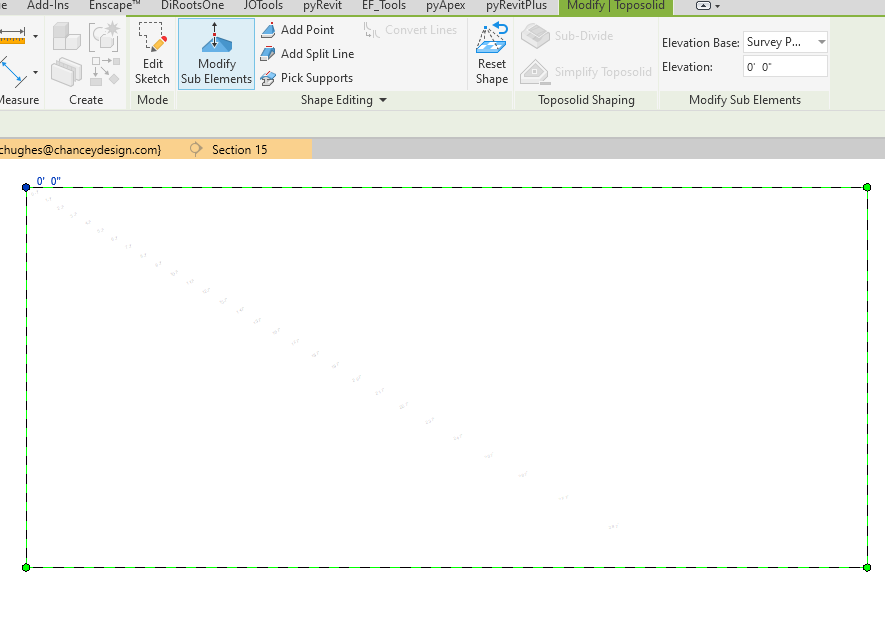Screen dimensions: 885x621
Task: Open the Elevation Base dropdown
Action: tap(823, 42)
